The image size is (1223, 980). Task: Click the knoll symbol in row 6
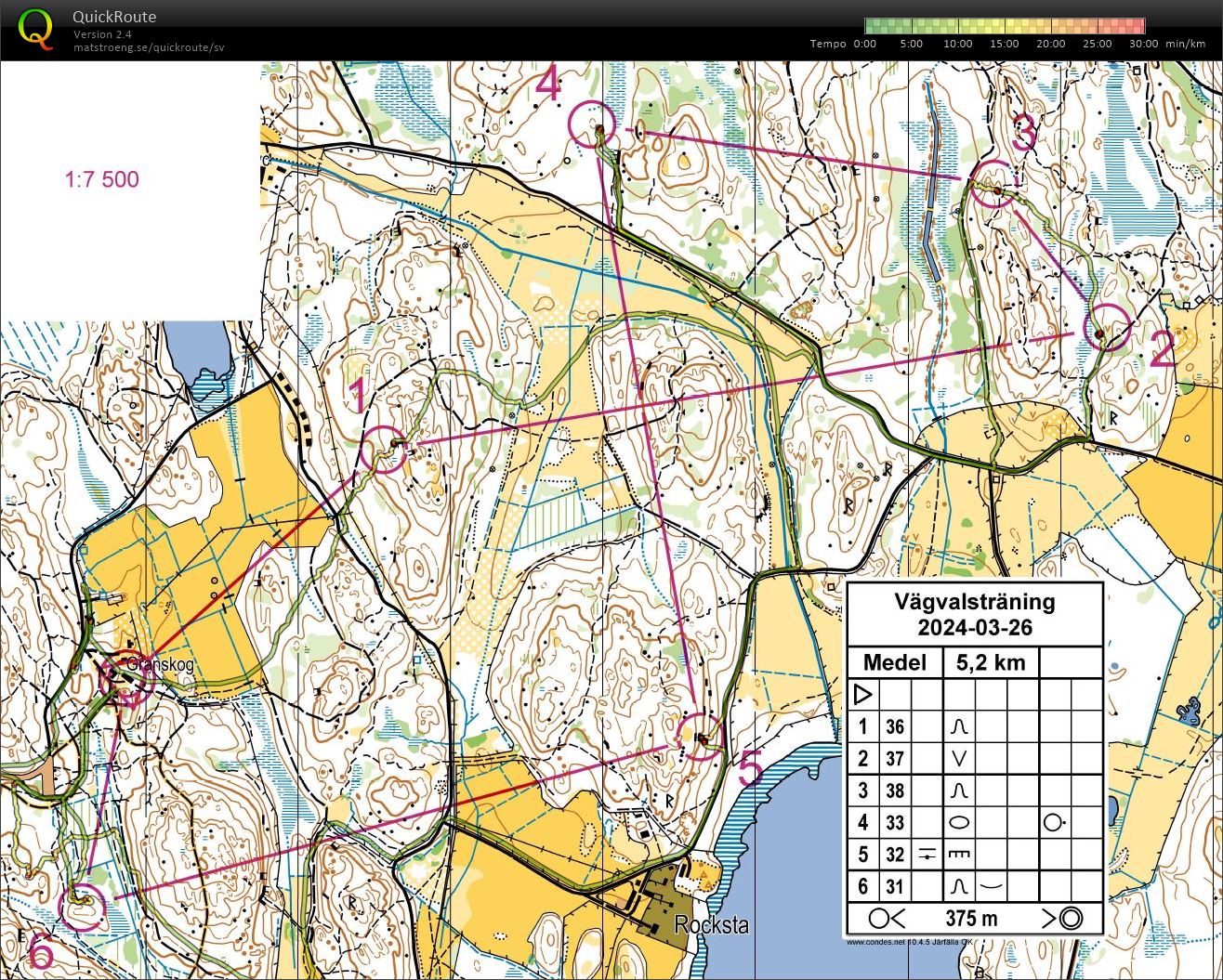(959, 886)
